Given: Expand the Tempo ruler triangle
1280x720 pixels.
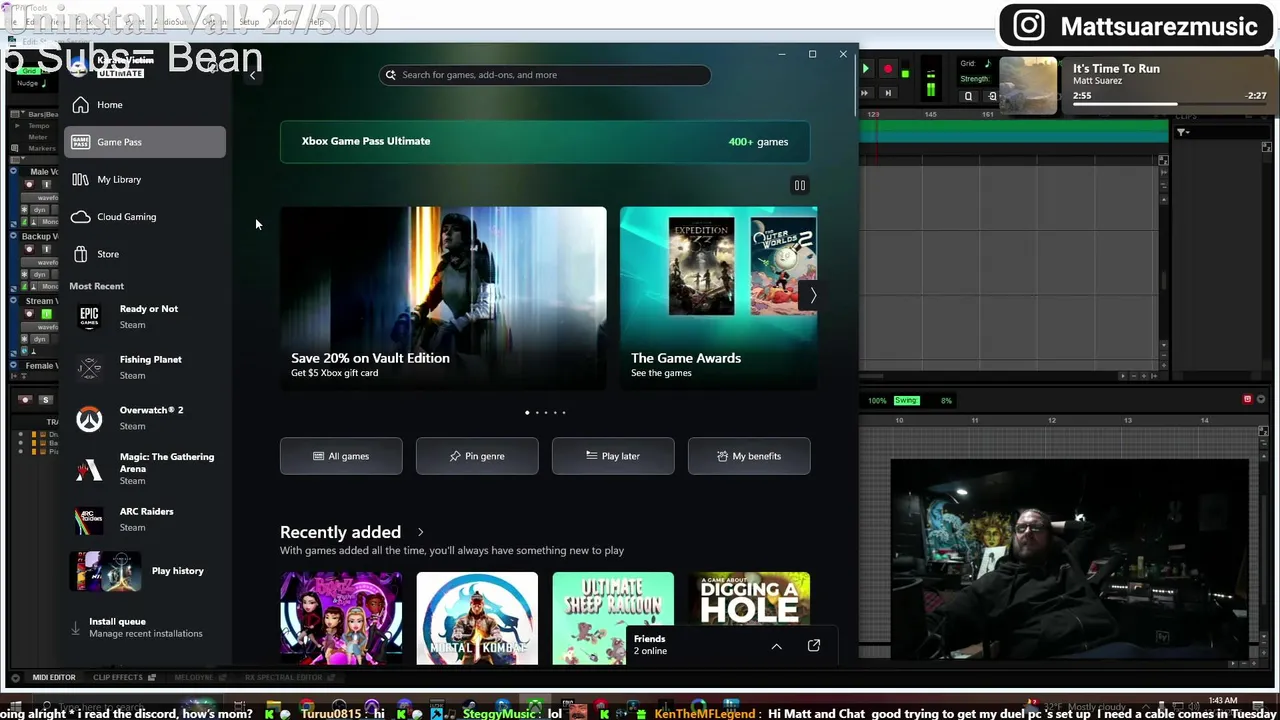Looking at the screenshot, I should point(18,126).
